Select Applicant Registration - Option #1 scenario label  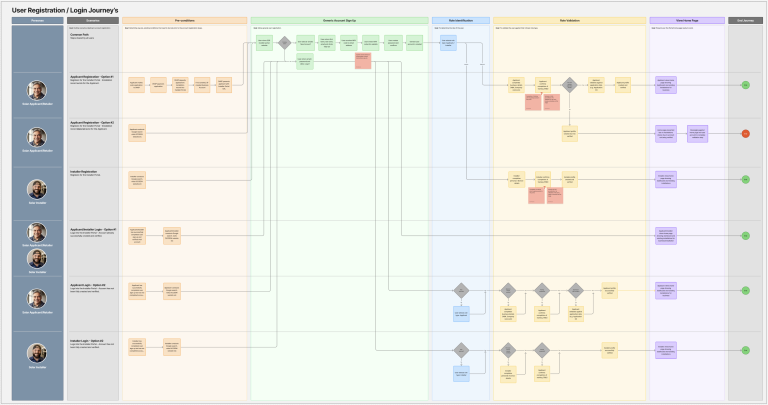[92, 77]
